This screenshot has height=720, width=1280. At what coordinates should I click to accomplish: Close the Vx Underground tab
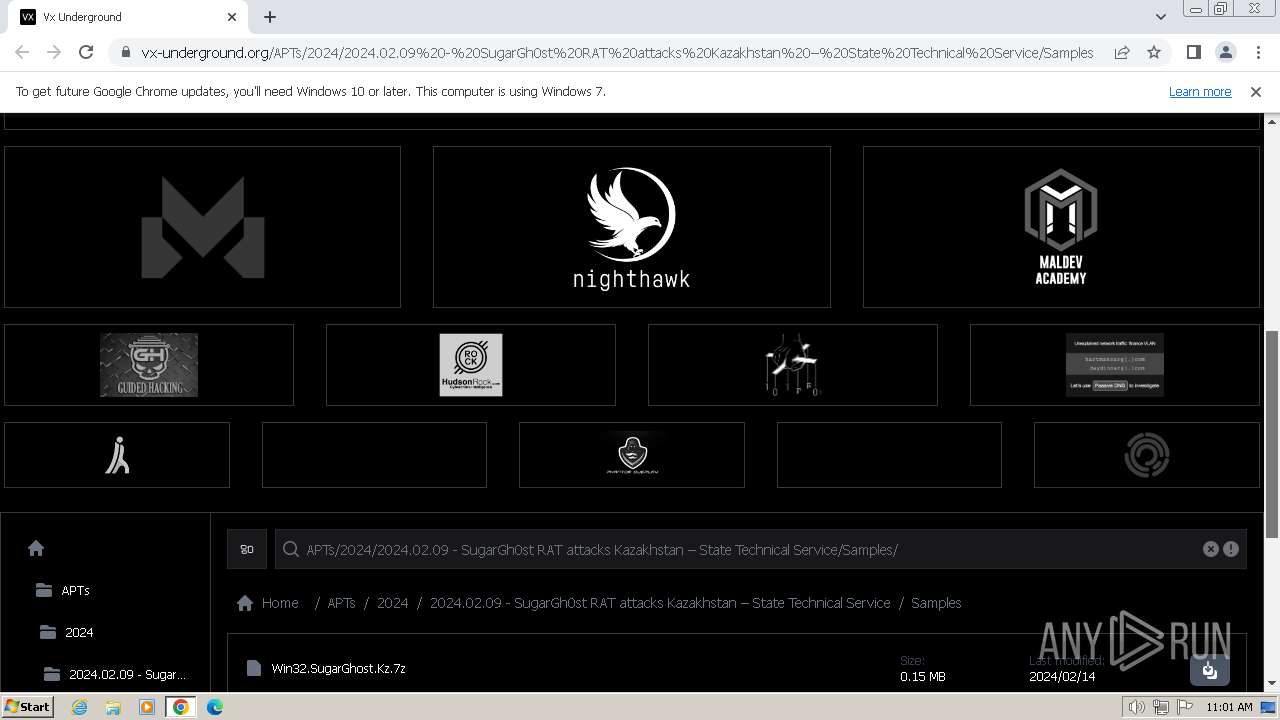point(232,17)
